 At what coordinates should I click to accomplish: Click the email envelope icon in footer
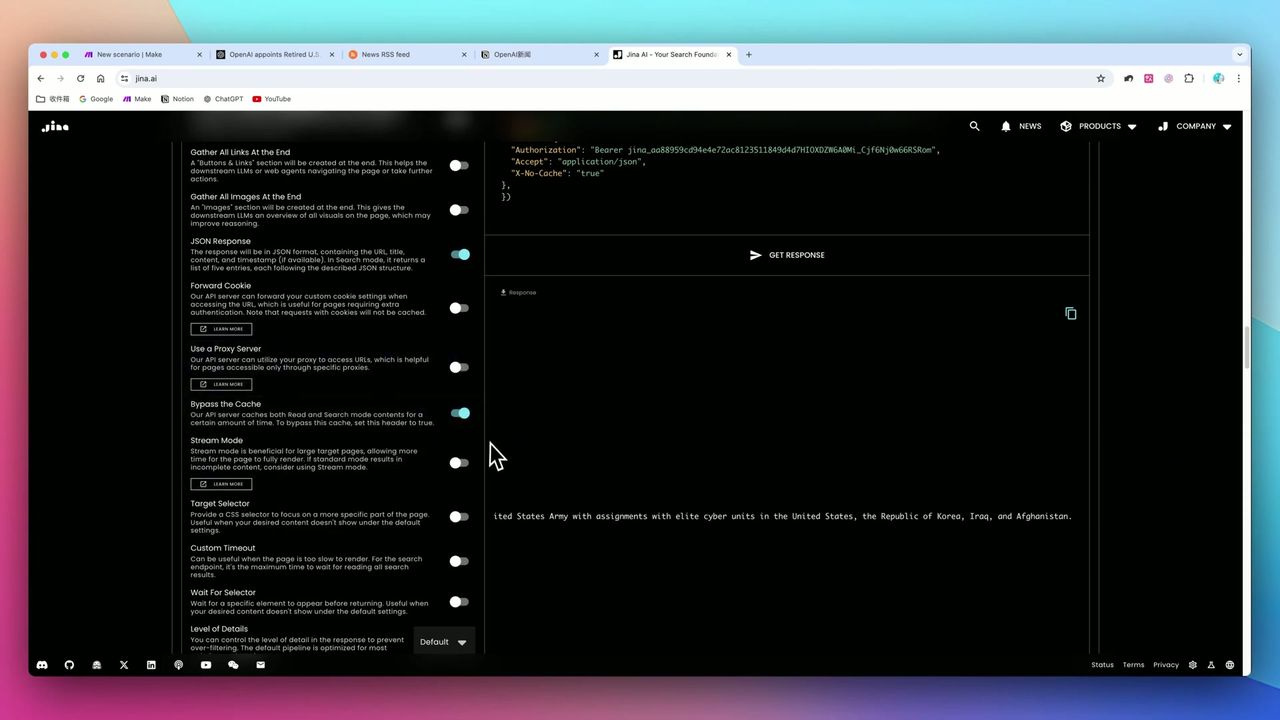point(260,665)
